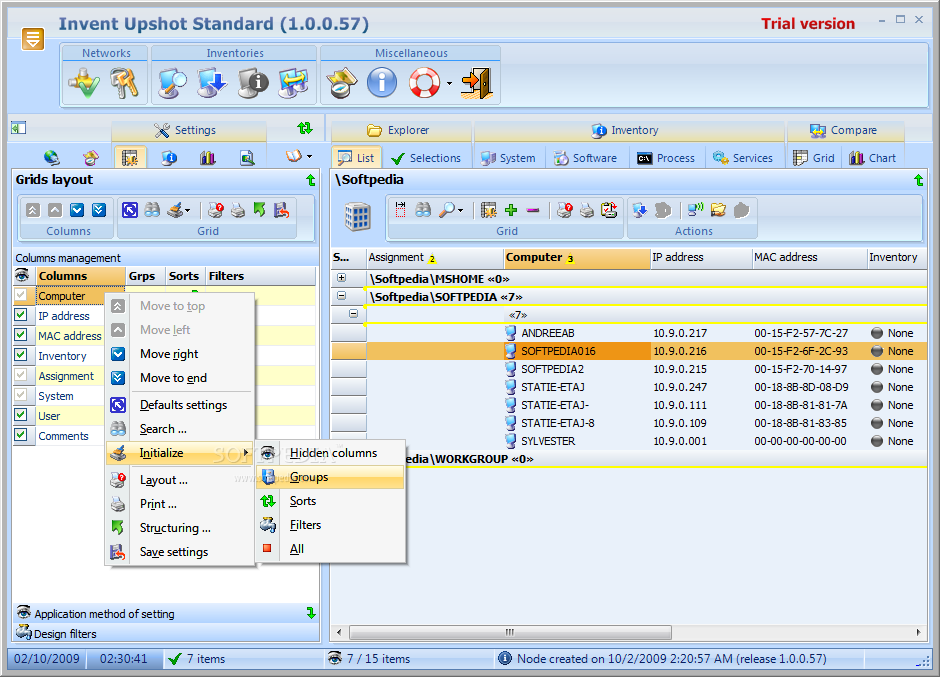Click the scroll right arrow
Screen dimensions: 940x677
click(918, 632)
